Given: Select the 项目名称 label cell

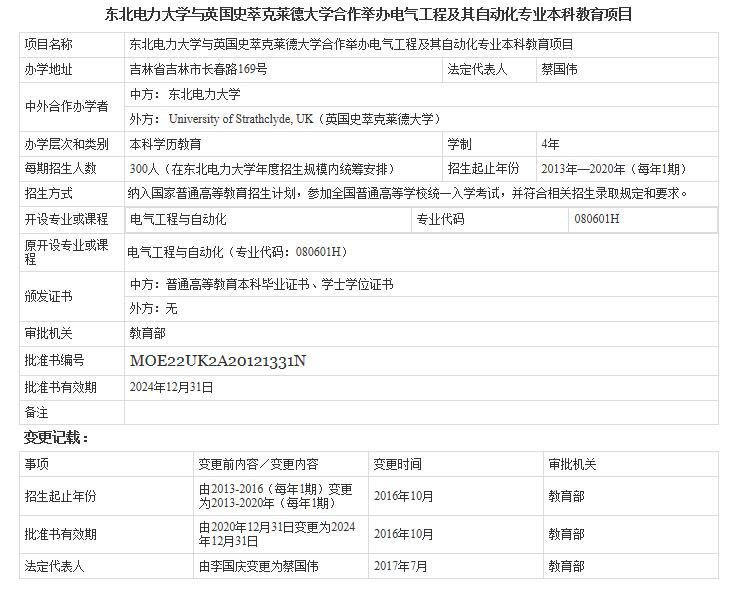Looking at the screenshot, I should (48, 45).
